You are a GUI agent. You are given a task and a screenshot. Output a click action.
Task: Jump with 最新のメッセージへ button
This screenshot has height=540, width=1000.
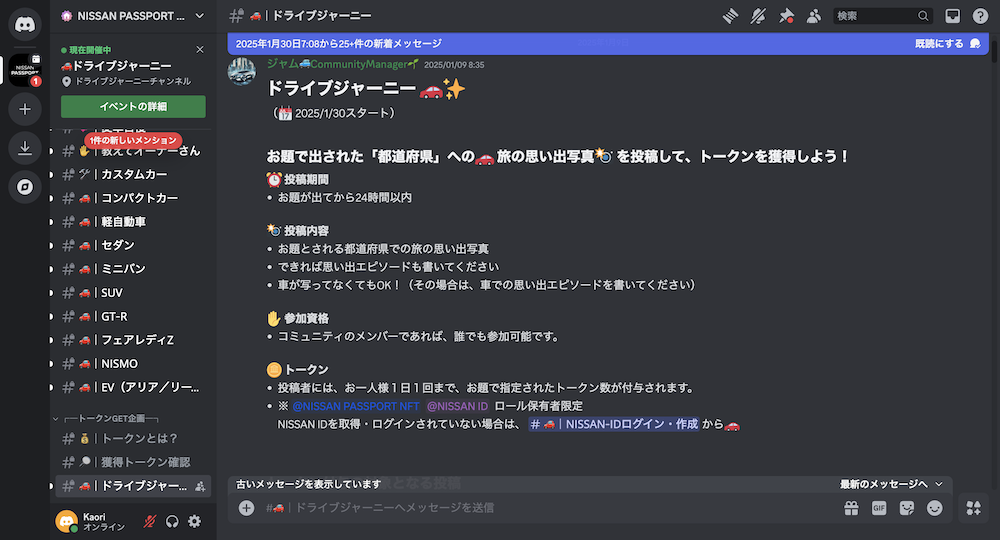[891, 484]
